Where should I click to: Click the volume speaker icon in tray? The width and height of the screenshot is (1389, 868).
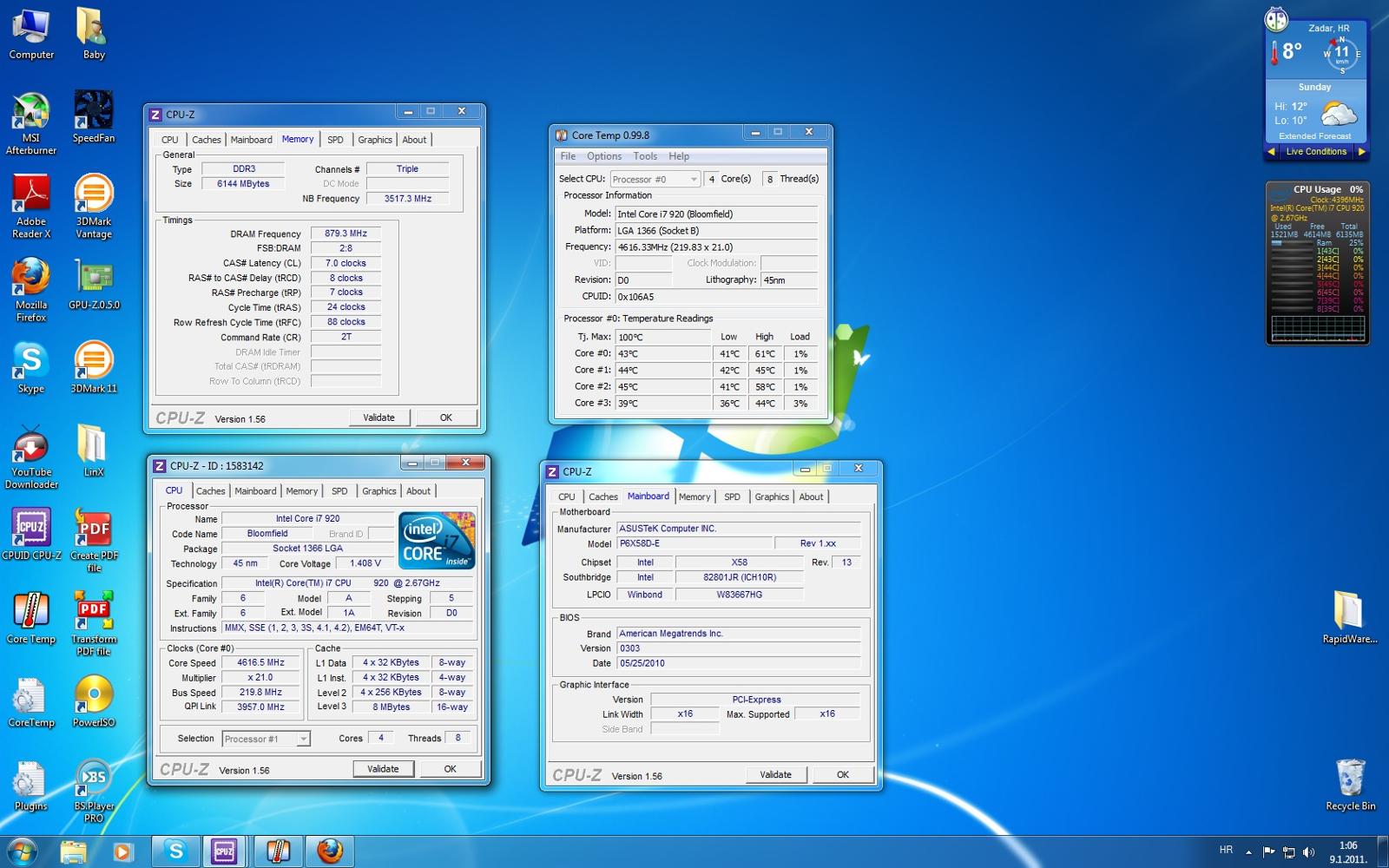click(1309, 852)
